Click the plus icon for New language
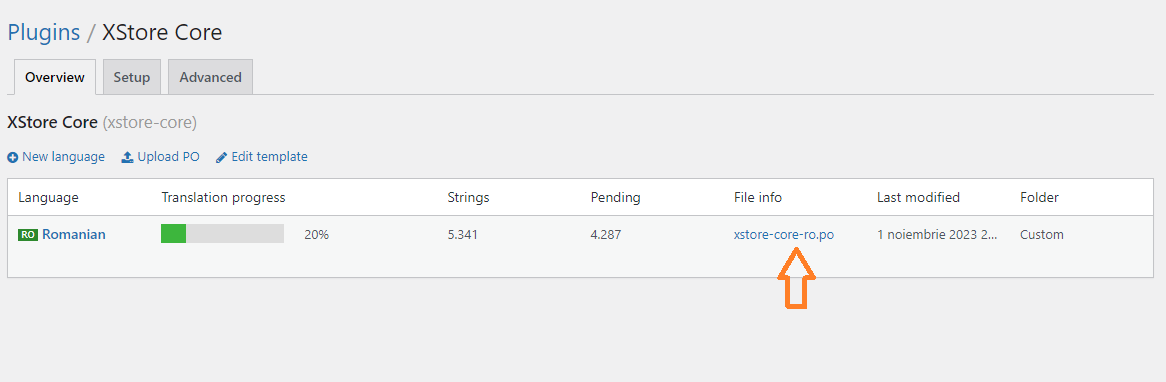1166x382 pixels. (13, 158)
